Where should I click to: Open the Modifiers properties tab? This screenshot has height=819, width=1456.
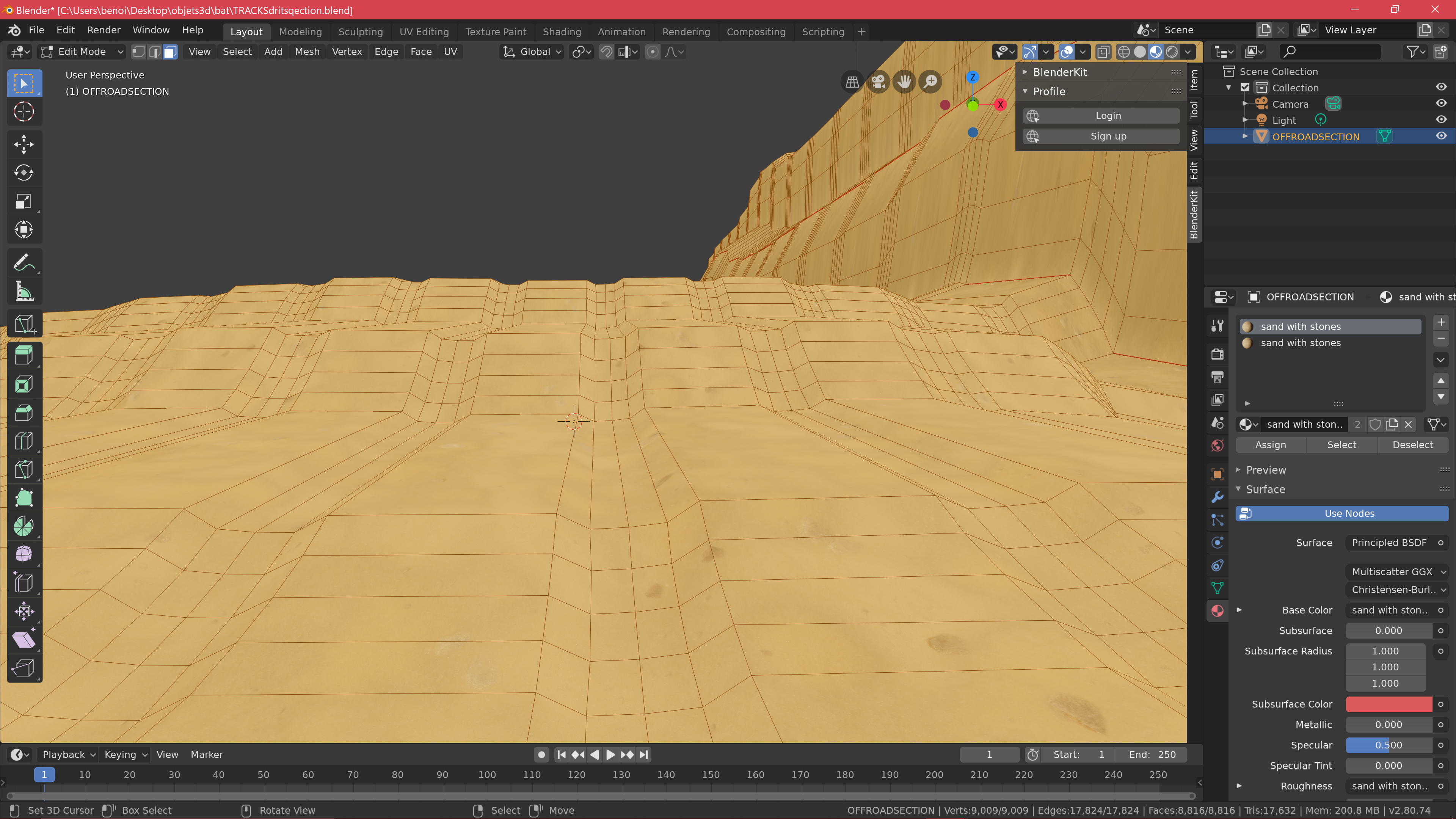1217,497
